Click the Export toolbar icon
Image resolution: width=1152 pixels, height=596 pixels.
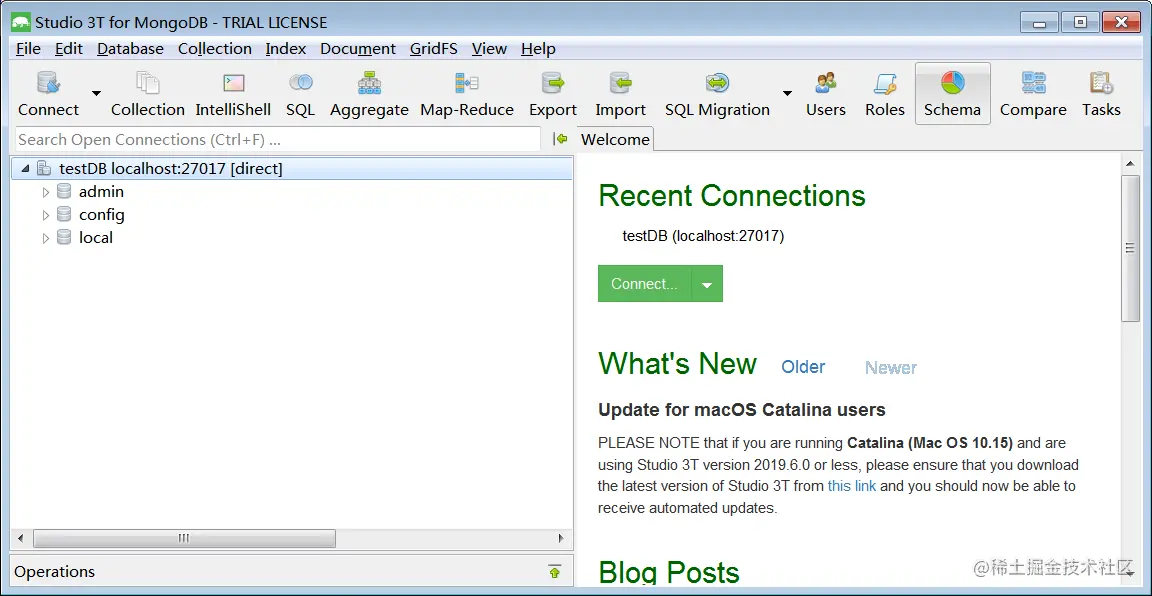click(552, 83)
